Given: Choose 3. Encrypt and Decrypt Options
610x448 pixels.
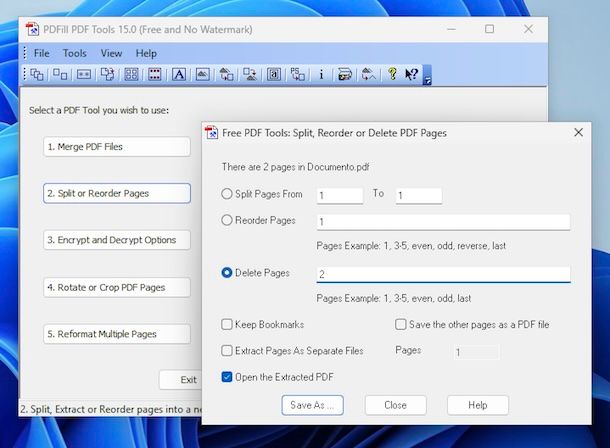Looking at the screenshot, I should (x=117, y=240).
